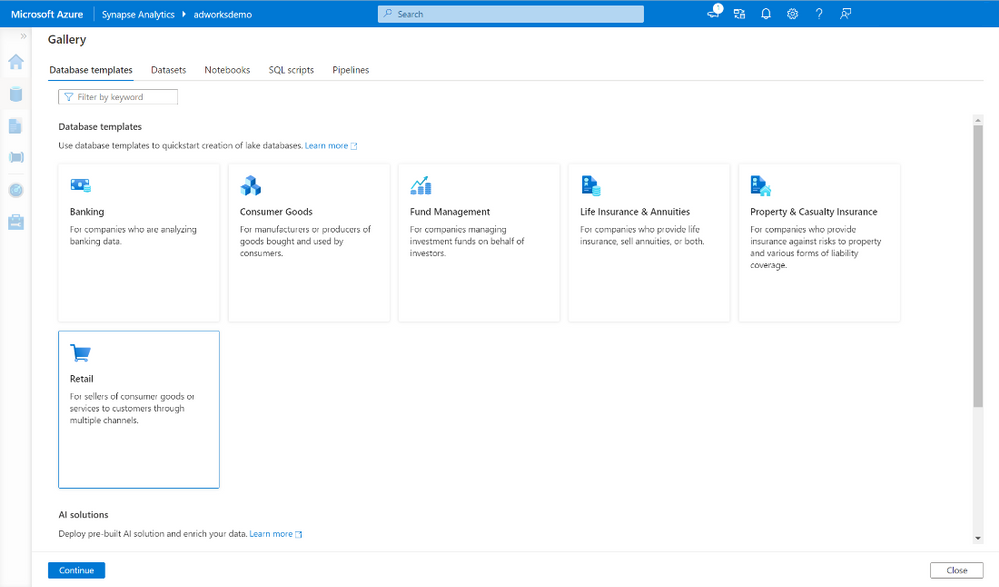Click the gallery vertical scrollbar thumb

click(978, 266)
